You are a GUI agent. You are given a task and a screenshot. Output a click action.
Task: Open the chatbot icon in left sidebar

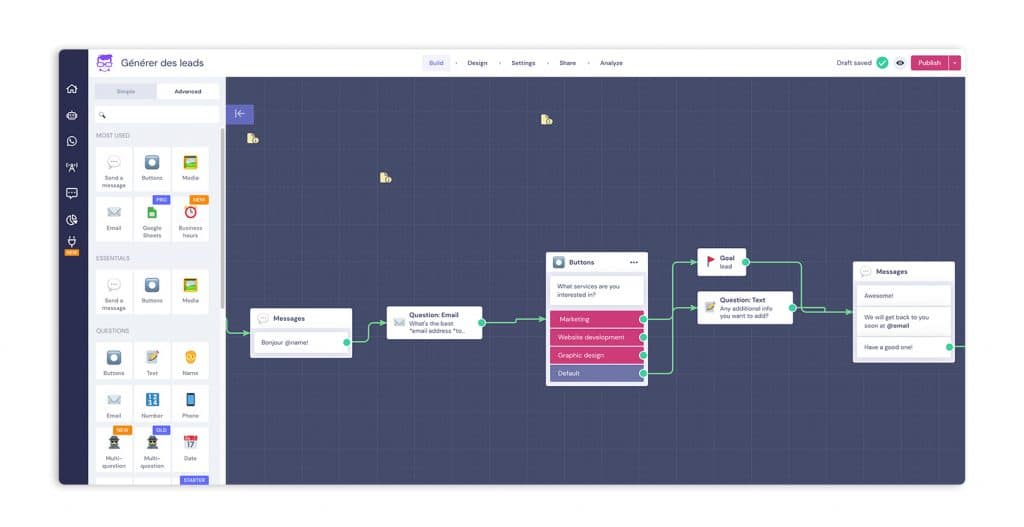[72, 115]
